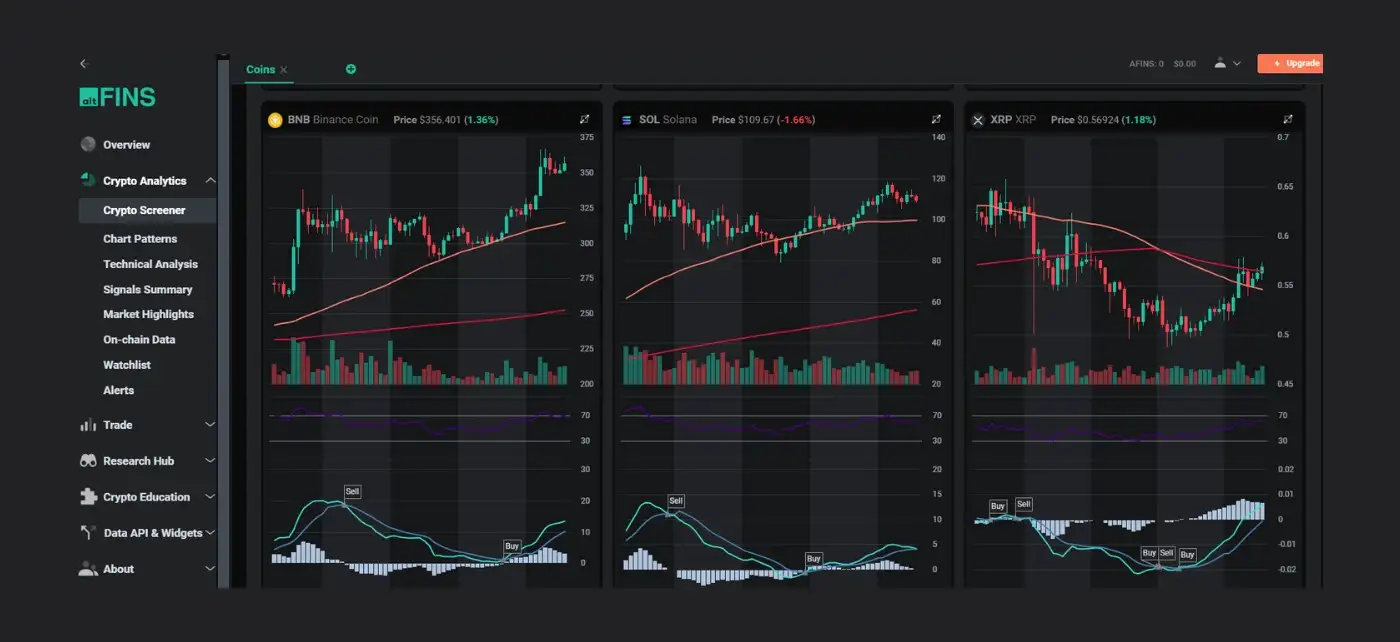Expand the BNB Binance Coin chart

coord(585,120)
